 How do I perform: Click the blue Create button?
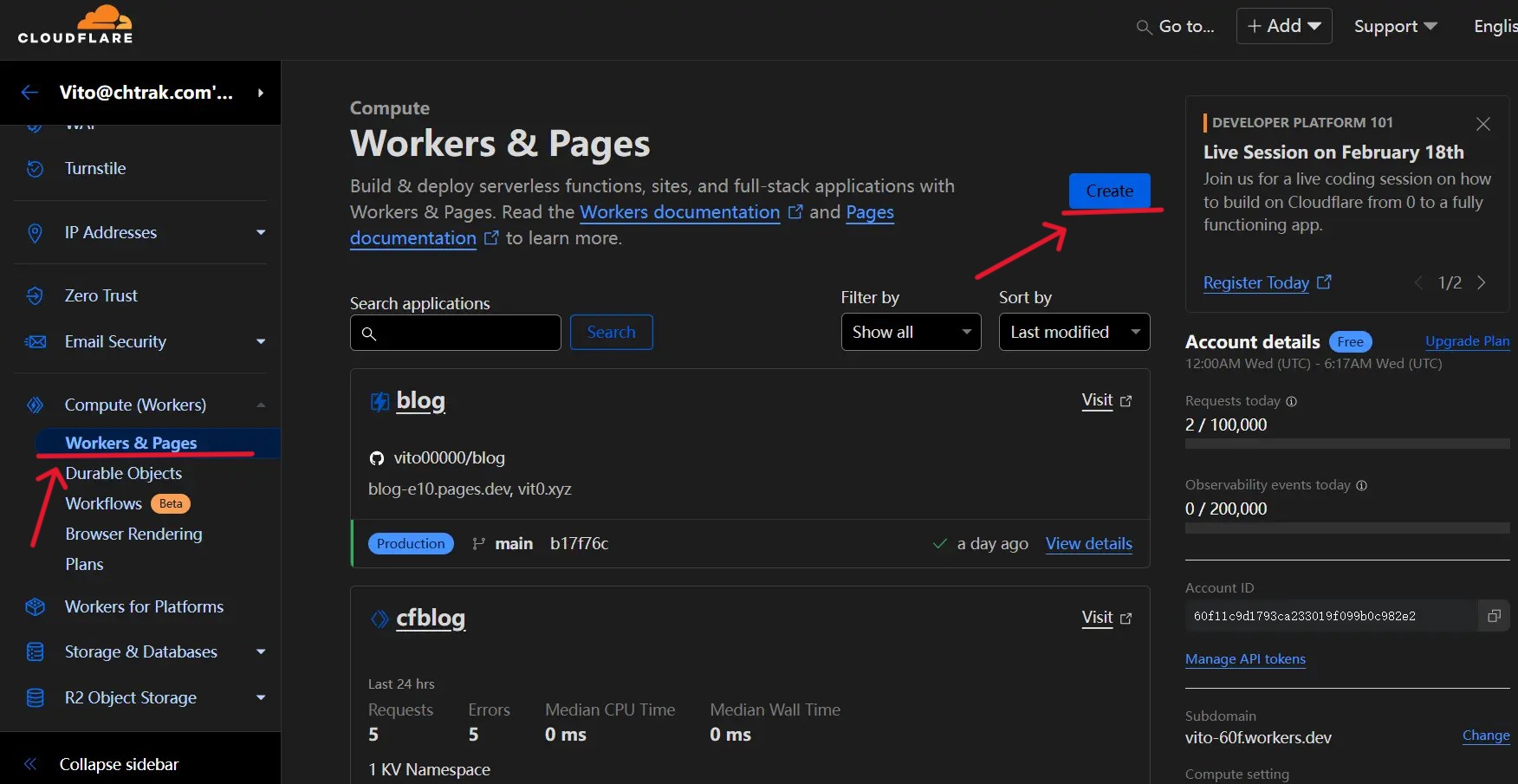click(1109, 191)
